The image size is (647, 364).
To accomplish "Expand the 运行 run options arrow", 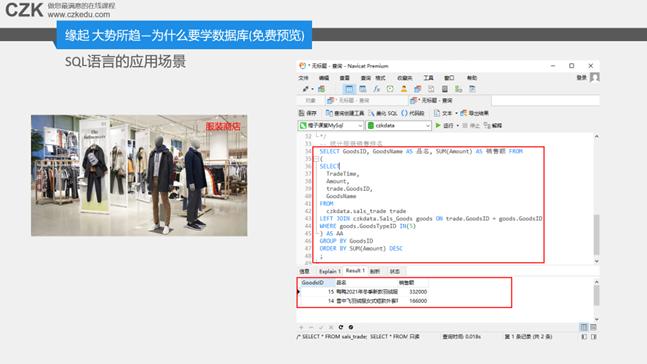I will [458, 125].
